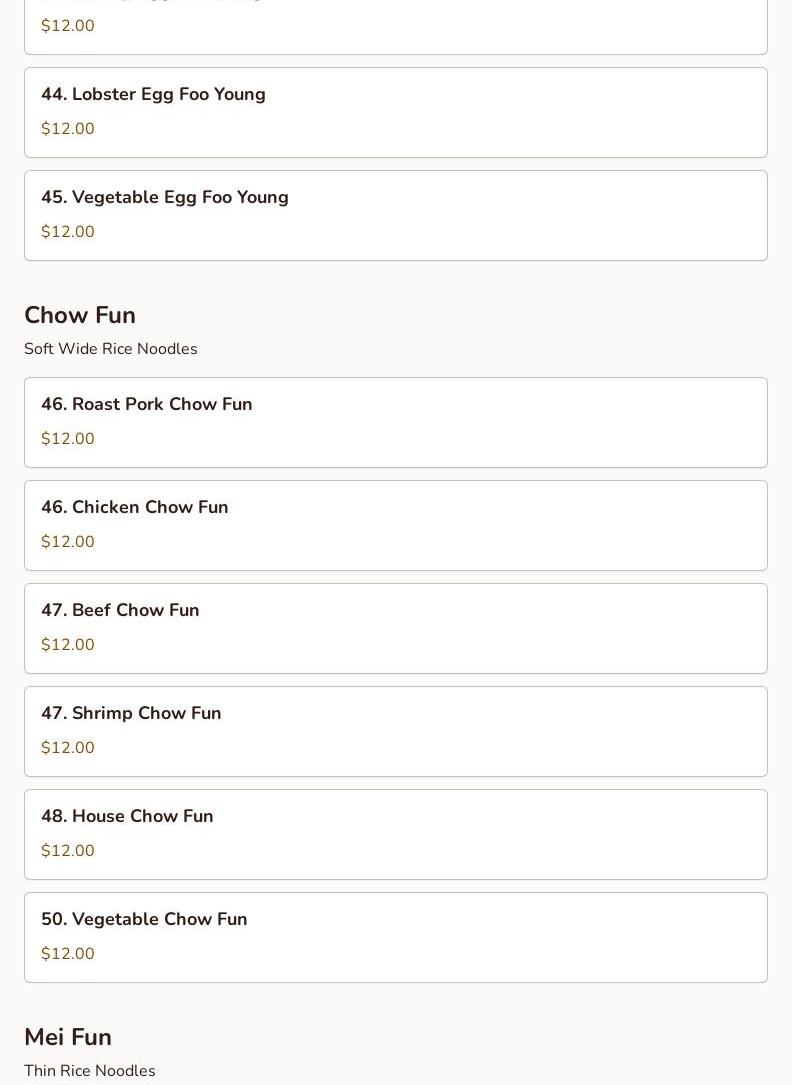Image resolution: width=792 pixels, height=1085 pixels.
Task: Click the Soft Wide Rice Noodles description
Action: [x=111, y=349]
